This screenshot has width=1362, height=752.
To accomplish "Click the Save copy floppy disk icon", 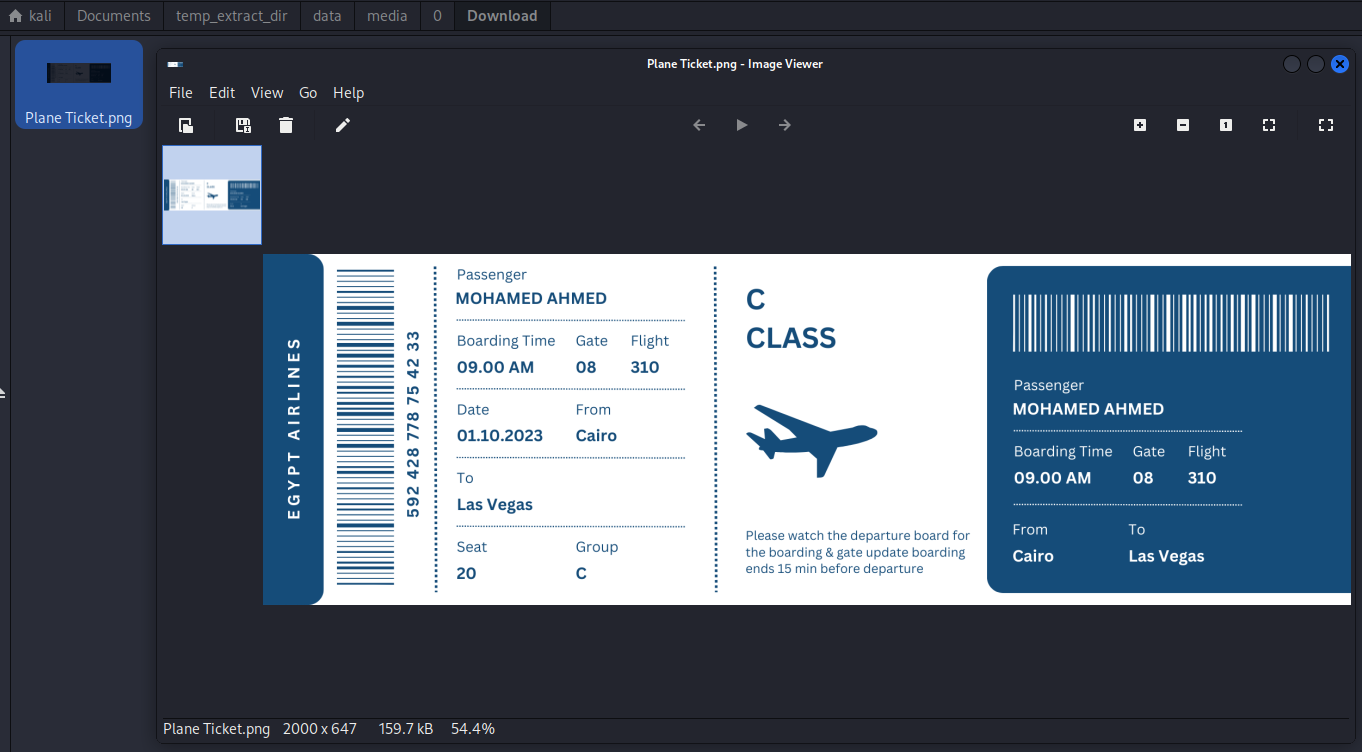I will tap(243, 125).
